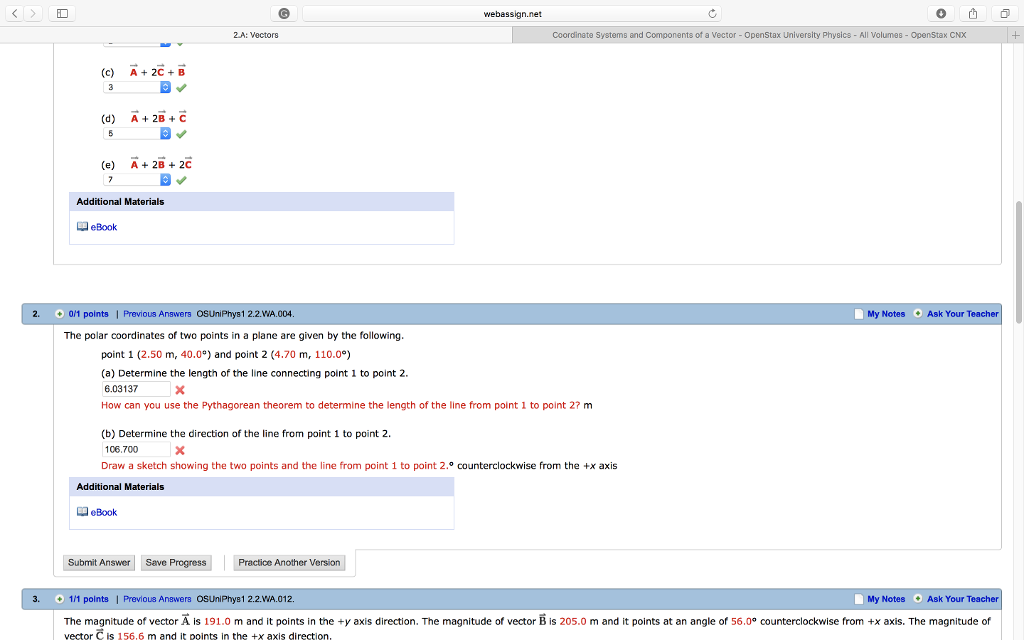Show the Safari sidebar
The image size is (1024, 640).
point(63,13)
